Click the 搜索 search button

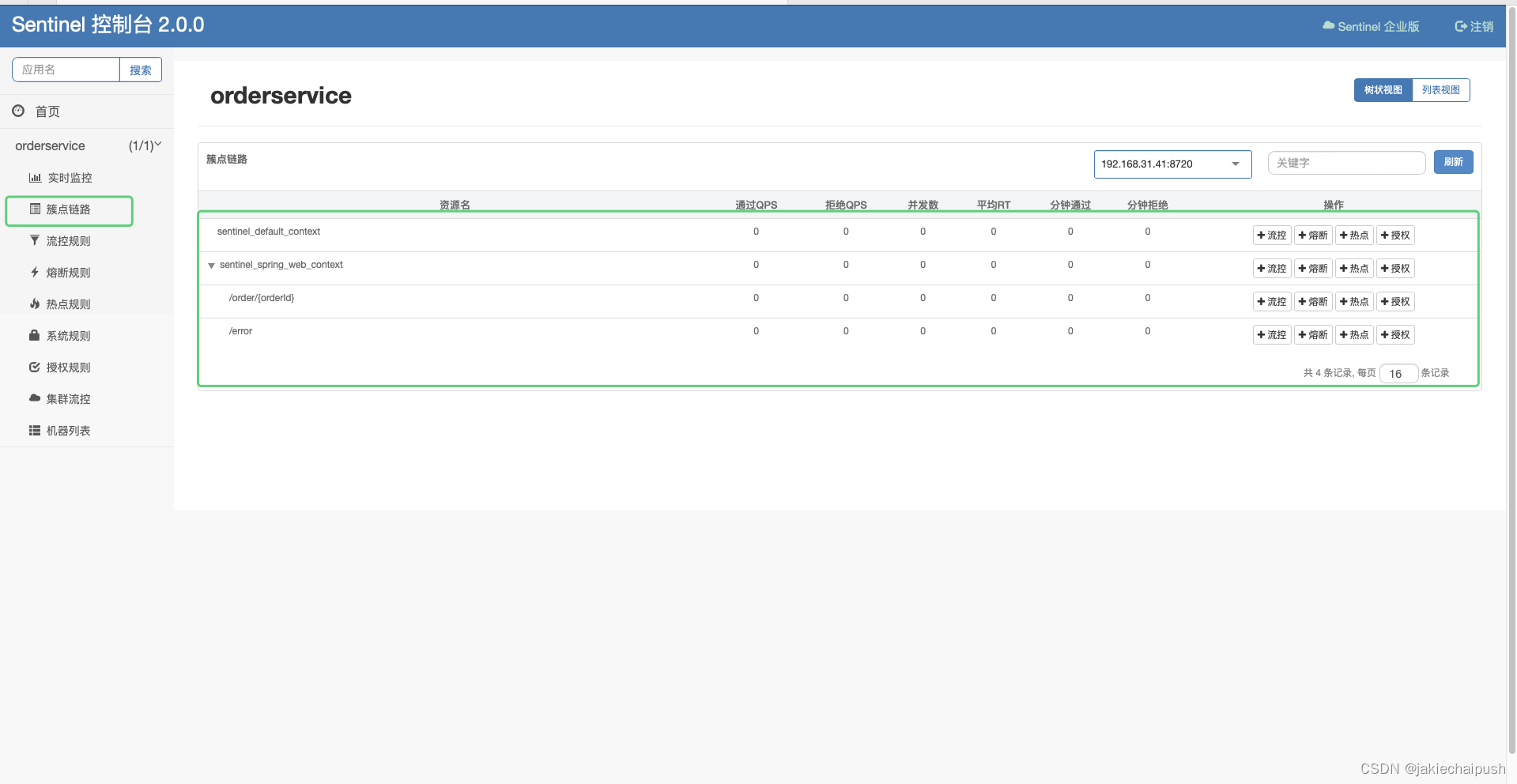coord(141,70)
